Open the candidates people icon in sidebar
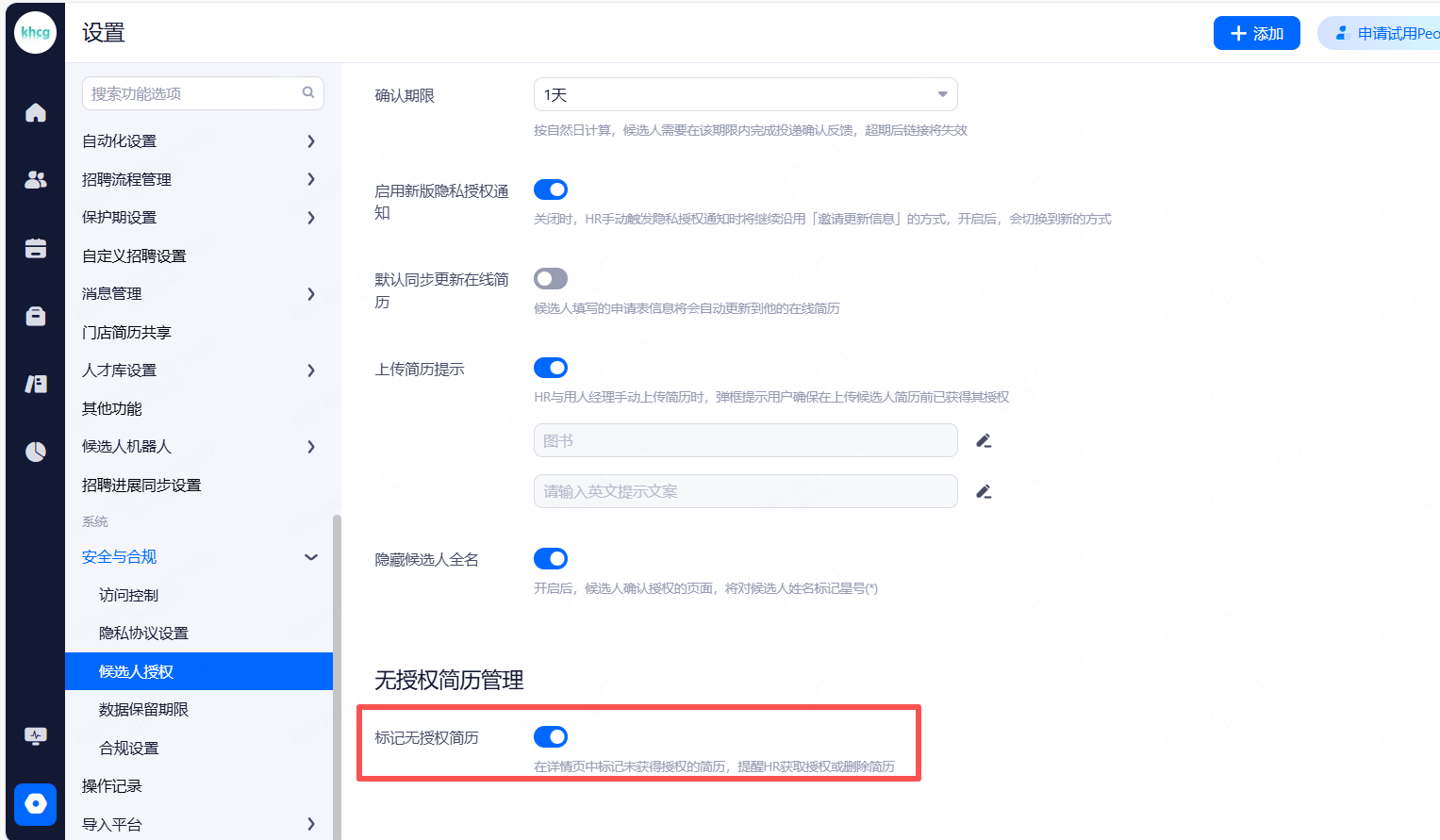This screenshot has height=840, width=1440. [36, 180]
